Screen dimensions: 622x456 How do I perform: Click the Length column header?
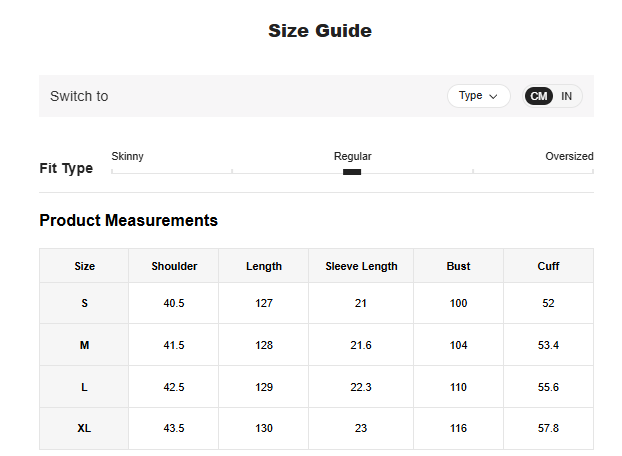click(264, 266)
